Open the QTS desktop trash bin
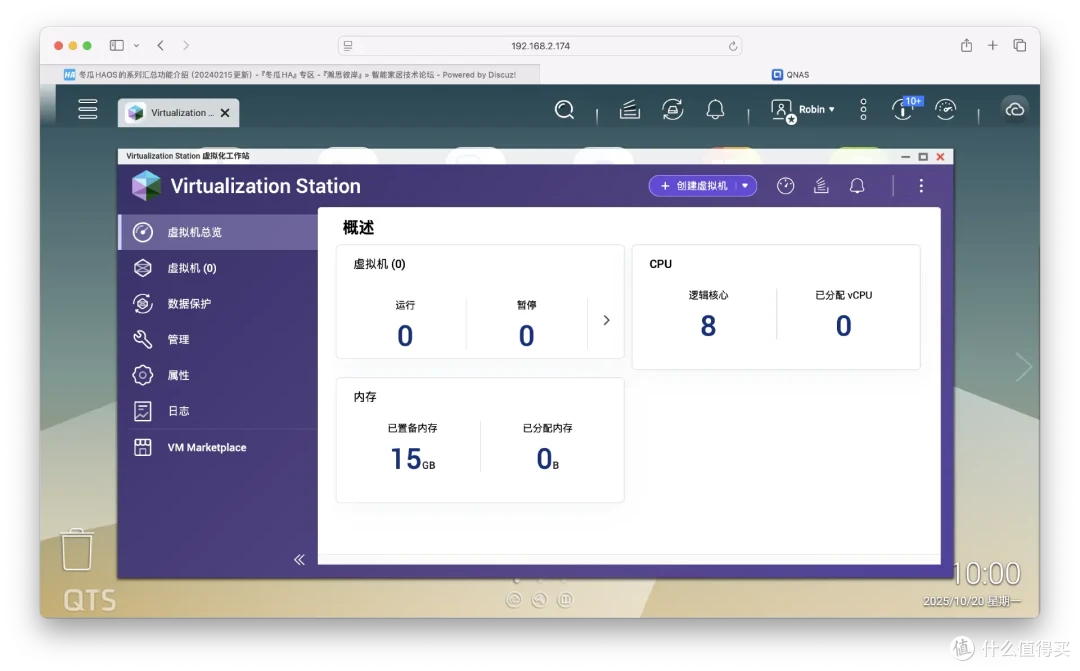Screen dimensions: 1080x671 [x=76, y=550]
